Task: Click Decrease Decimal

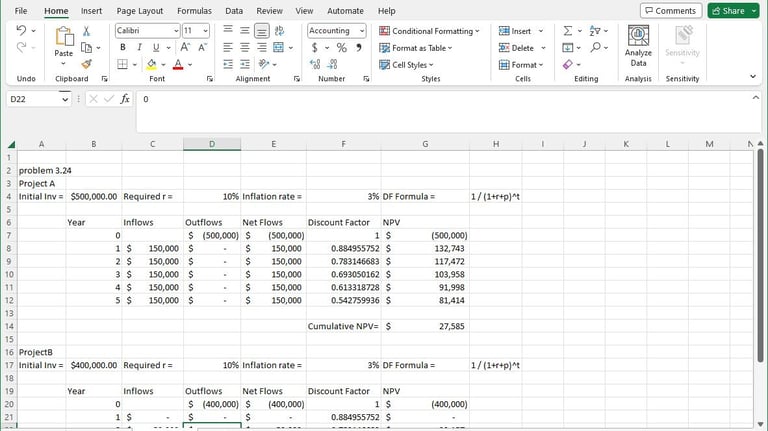Action: tap(333, 64)
